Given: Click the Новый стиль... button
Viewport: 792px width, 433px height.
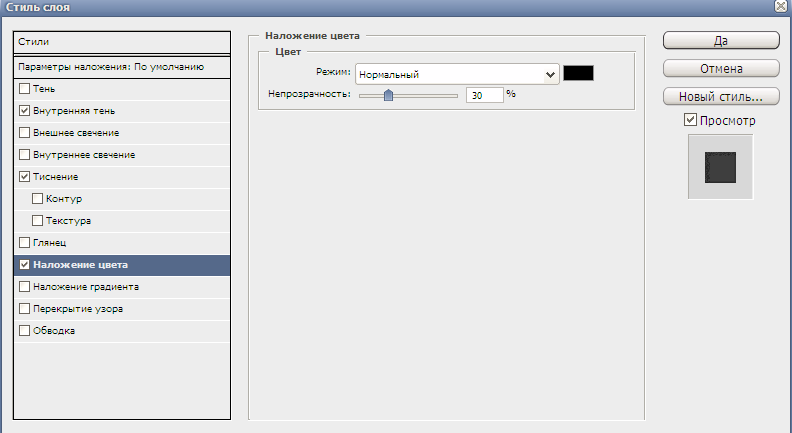Looking at the screenshot, I should click(721, 96).
